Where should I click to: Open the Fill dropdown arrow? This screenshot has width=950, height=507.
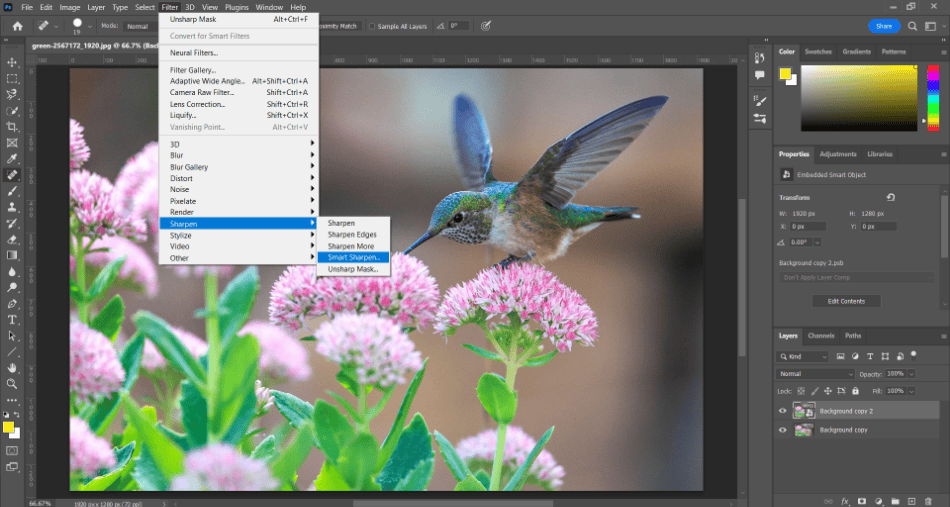tap(911, 391)
